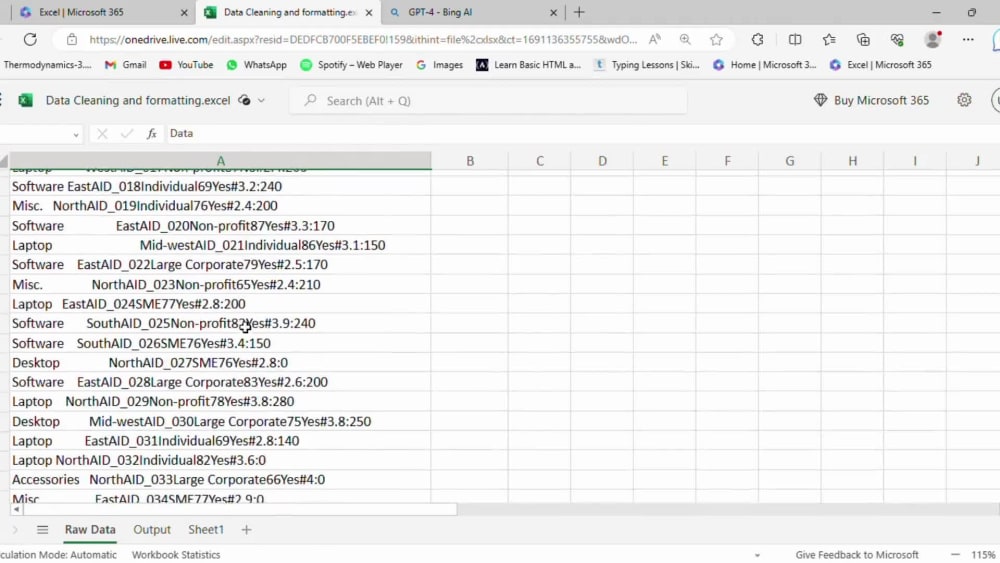Open the browser Settings and more ellipsis menu
Viewport: 1000px width, 563px height.
tap(968, 40)
